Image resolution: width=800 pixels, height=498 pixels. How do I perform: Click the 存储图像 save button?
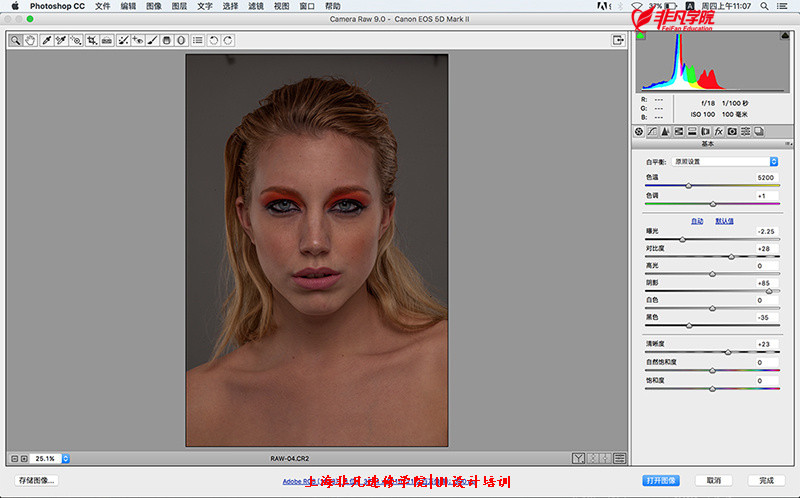(36, 481)
